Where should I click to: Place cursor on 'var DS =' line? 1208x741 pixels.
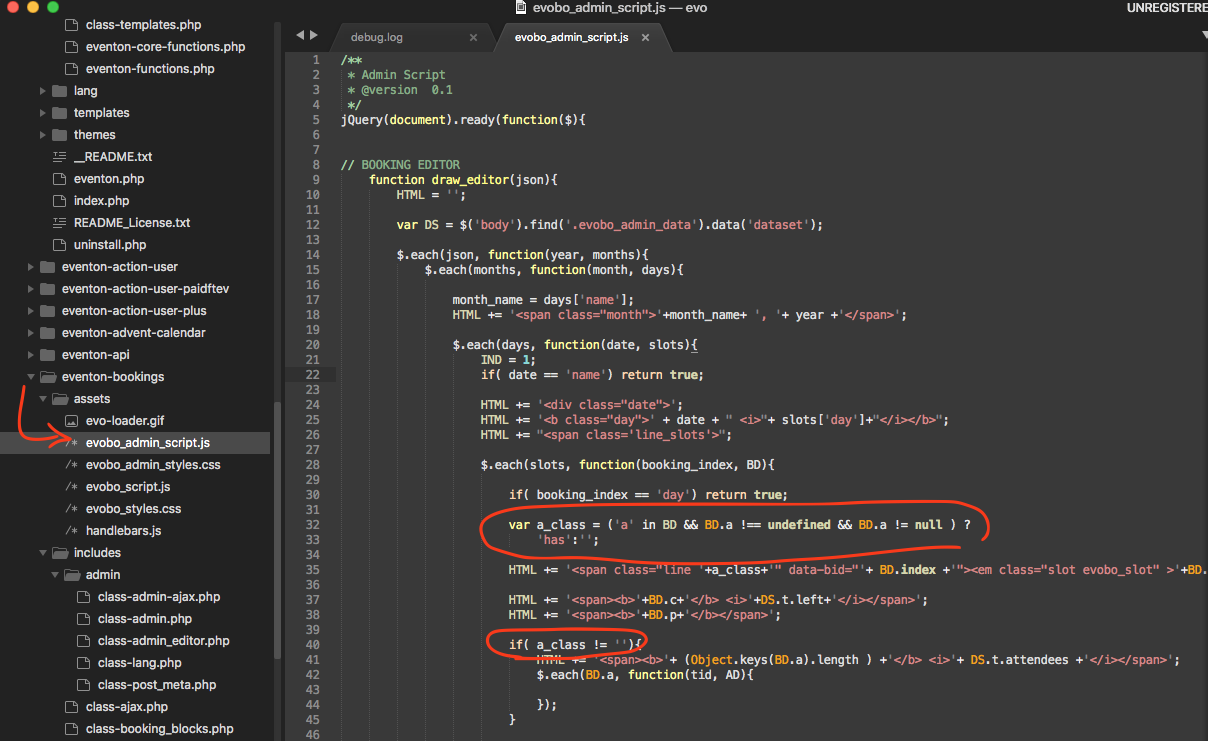[x=609, y=225]
